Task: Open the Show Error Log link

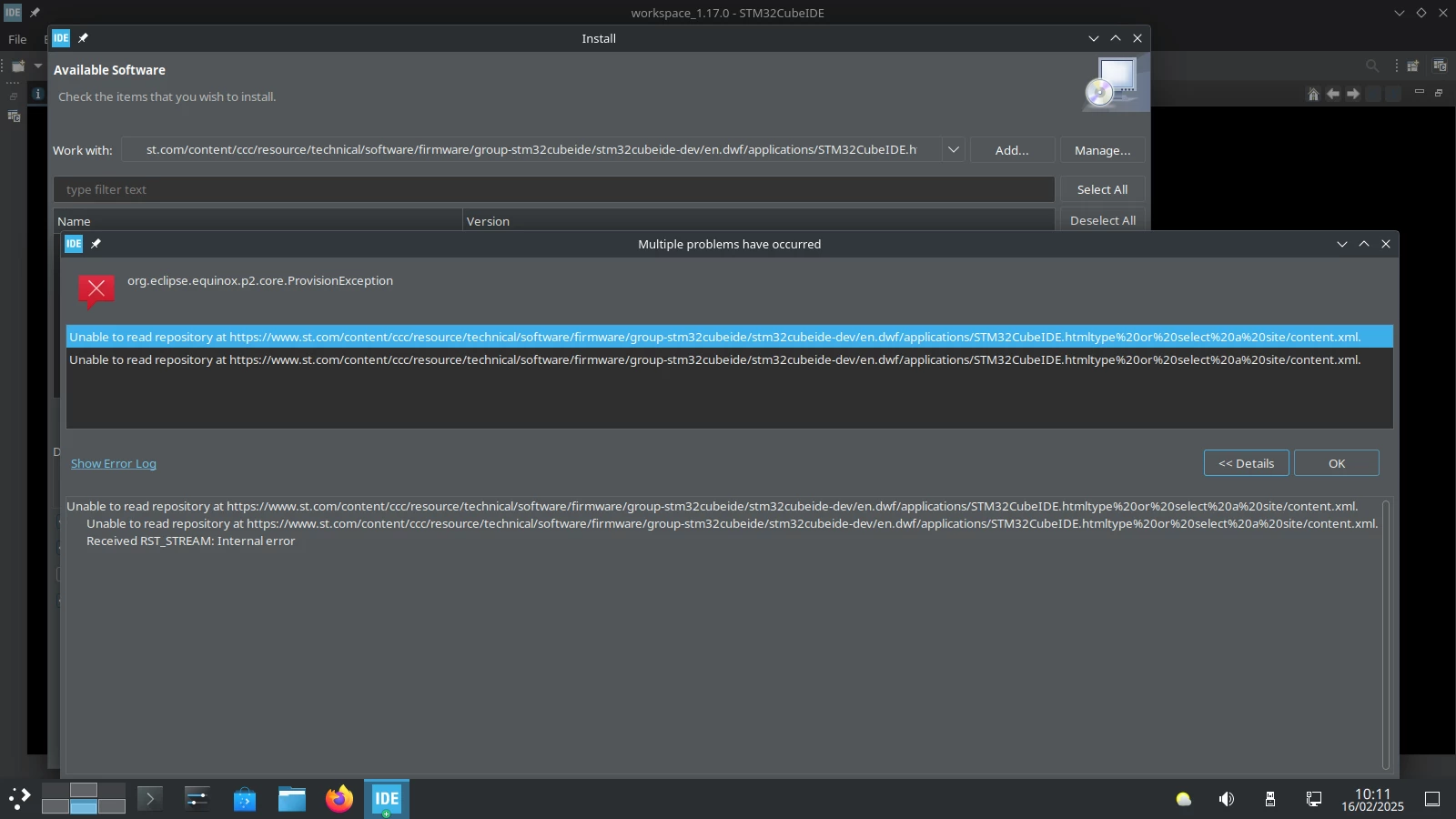Action: pos(114,463)
